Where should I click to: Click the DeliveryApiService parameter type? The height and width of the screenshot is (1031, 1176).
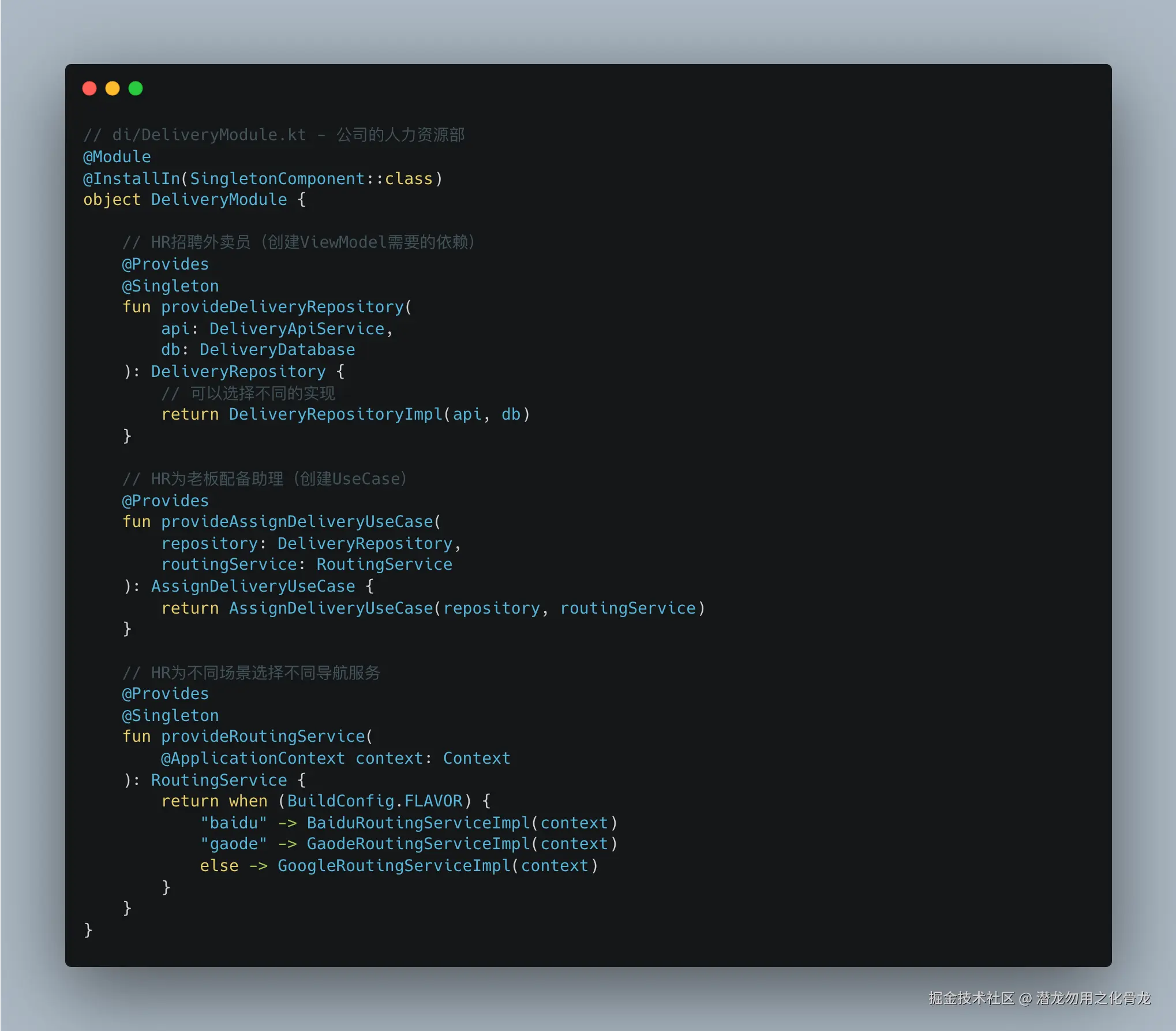point(297,329)
